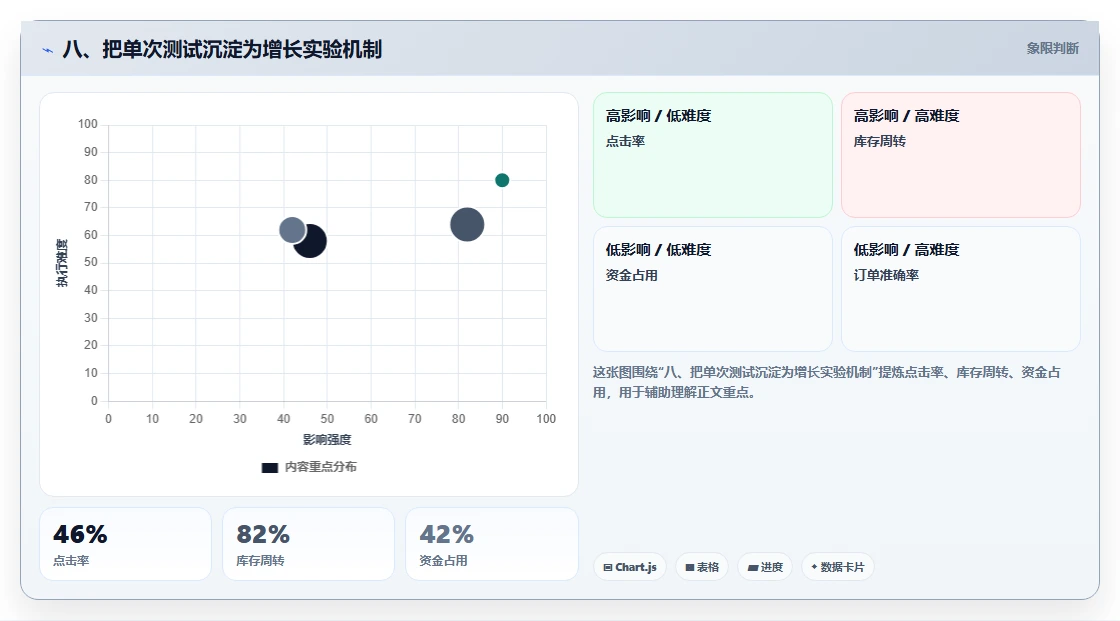Click the lightning icon beside the section title
Image resolution: width=1120 pixels, height=621 pixels.
coord(48,50)
